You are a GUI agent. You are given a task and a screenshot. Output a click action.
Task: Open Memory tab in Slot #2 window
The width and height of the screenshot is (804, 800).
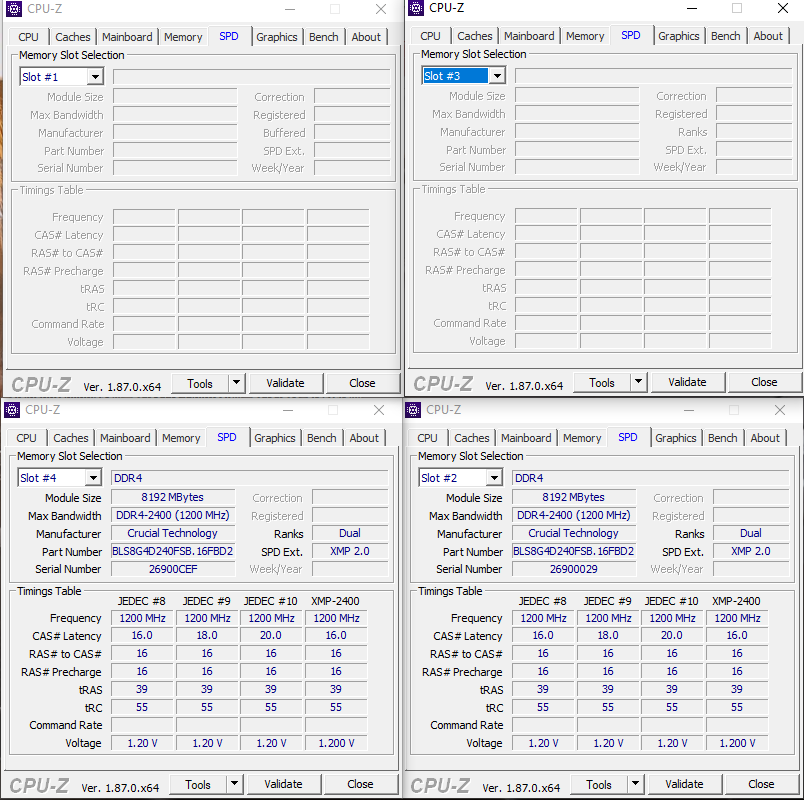point(582,438)
